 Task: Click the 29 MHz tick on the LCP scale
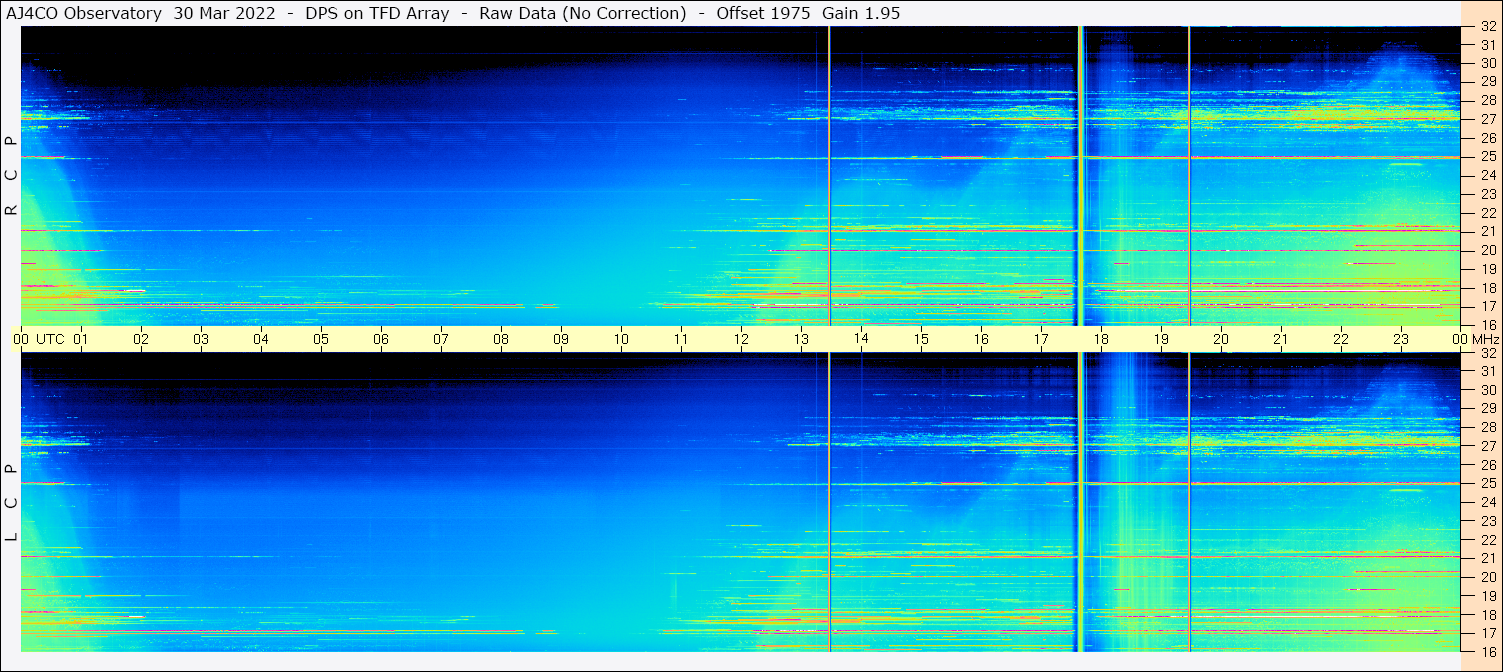[1487, 409]
